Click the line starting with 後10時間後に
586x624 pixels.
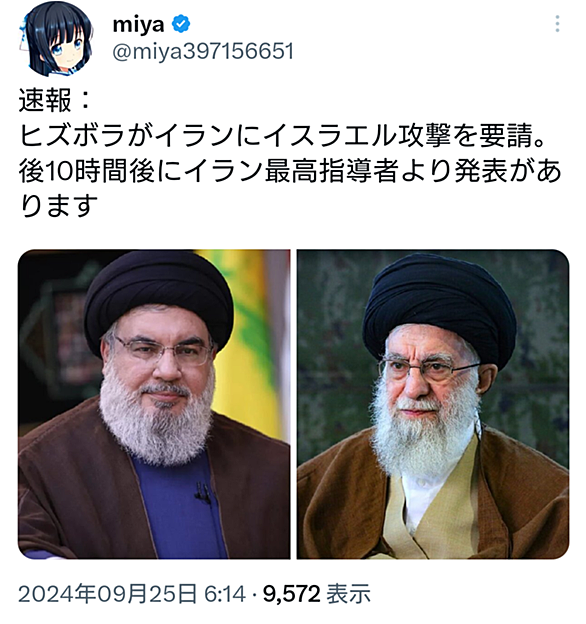coord(290,171)
